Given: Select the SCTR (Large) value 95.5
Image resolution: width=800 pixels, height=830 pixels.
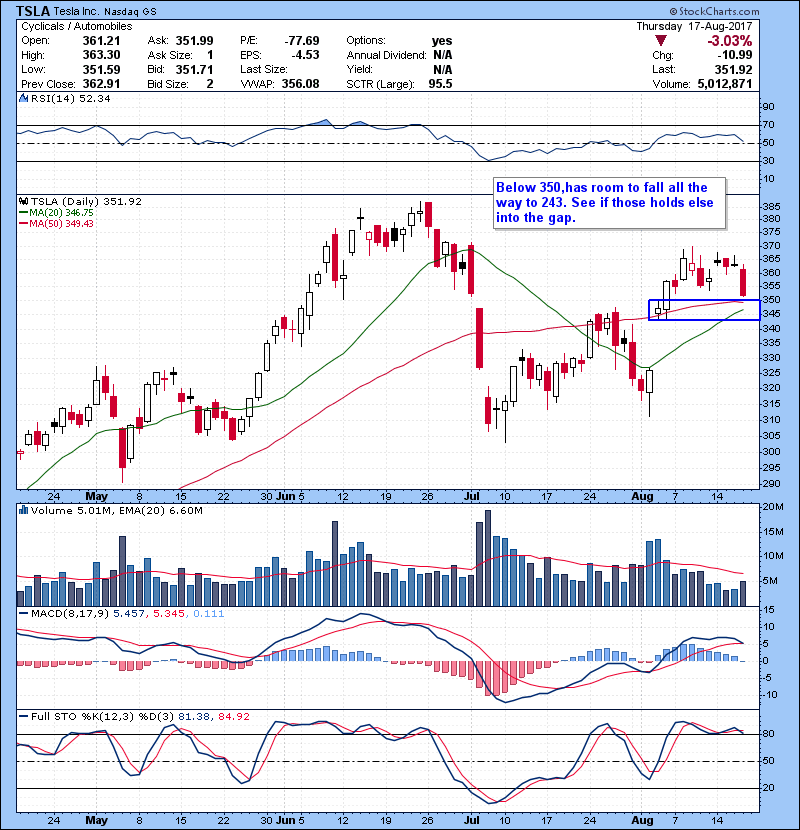Looking at the screenshot, I should click(441, 84).
